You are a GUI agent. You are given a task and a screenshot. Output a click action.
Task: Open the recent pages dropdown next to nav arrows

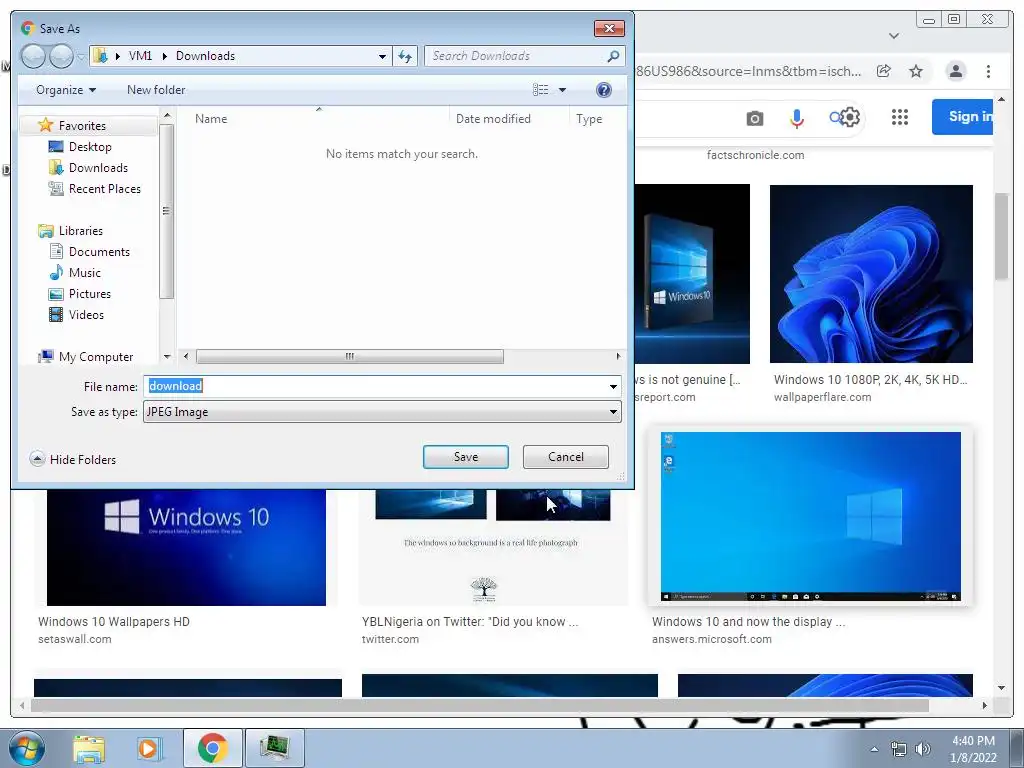click(81, 56)
